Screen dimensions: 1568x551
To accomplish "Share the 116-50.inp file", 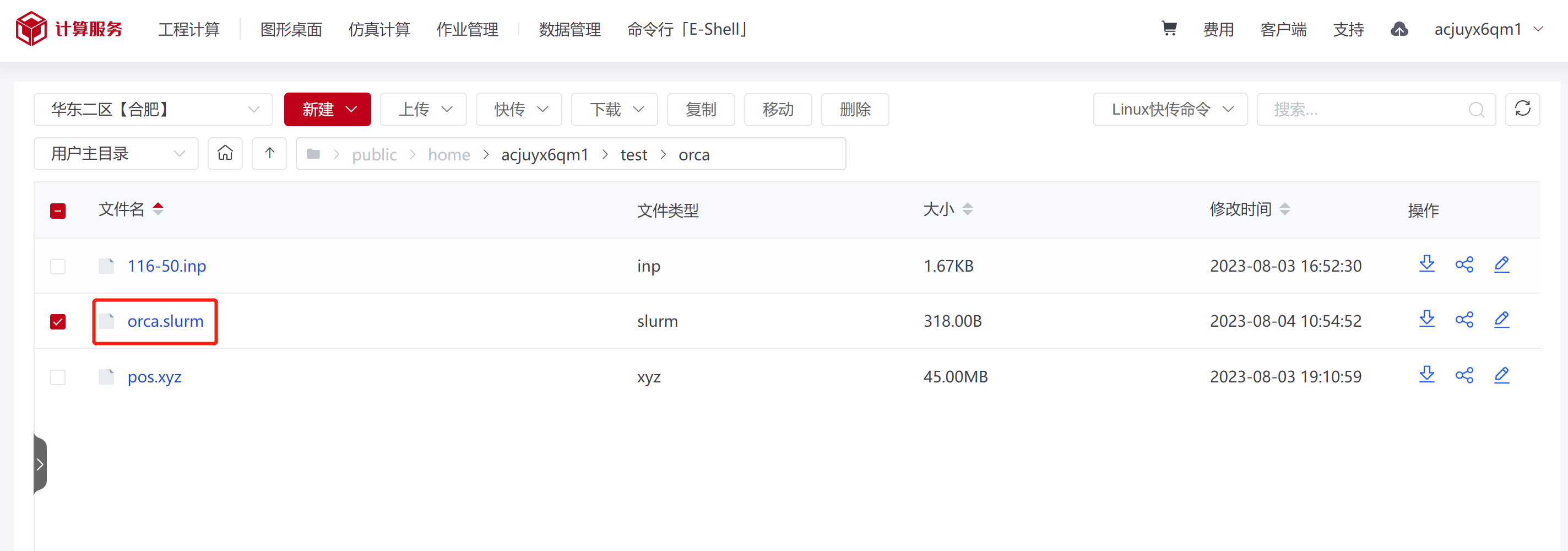I will tap(1464, 264).
